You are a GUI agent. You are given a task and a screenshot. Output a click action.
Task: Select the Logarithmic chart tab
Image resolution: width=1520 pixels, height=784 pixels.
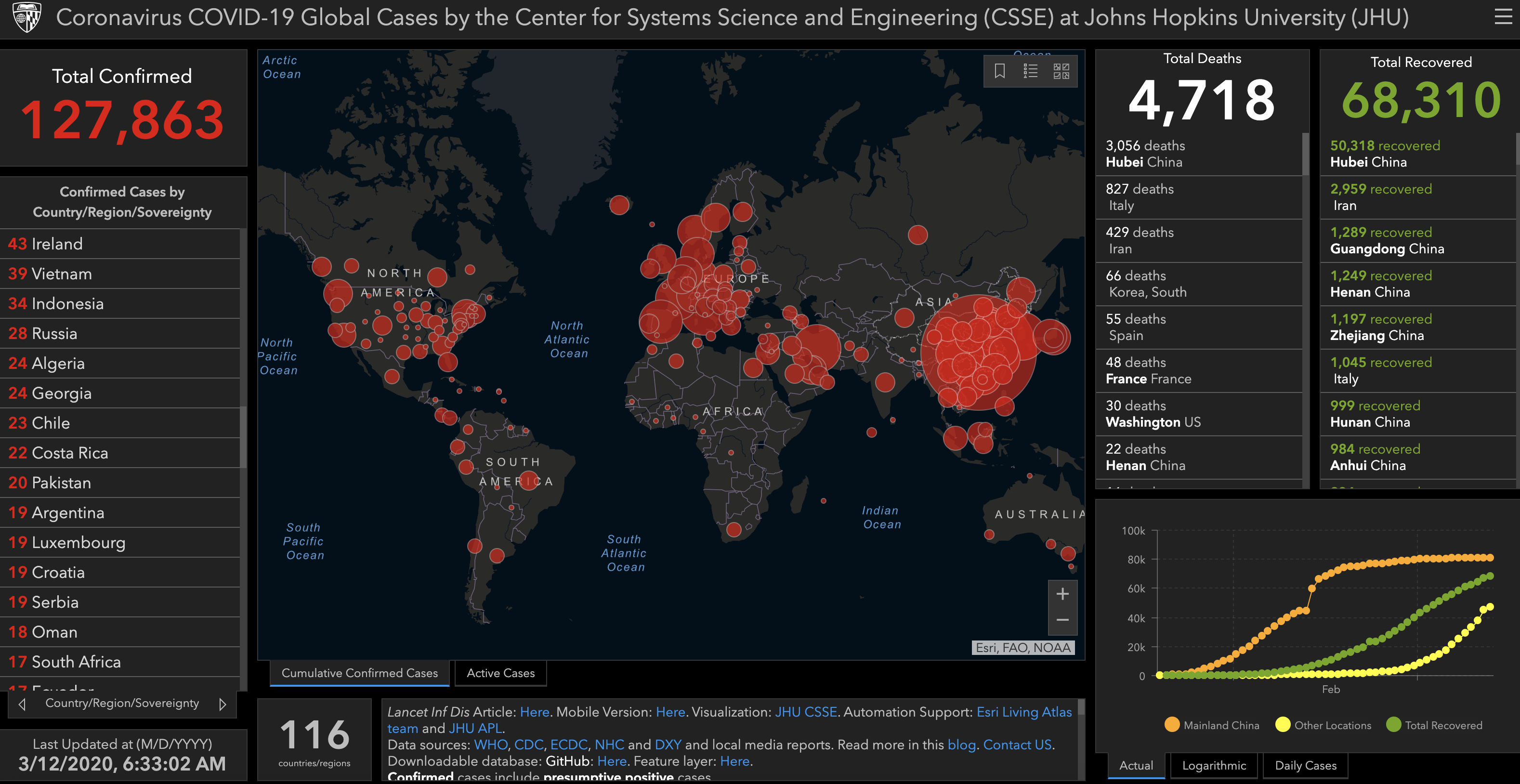[1214, 765]
